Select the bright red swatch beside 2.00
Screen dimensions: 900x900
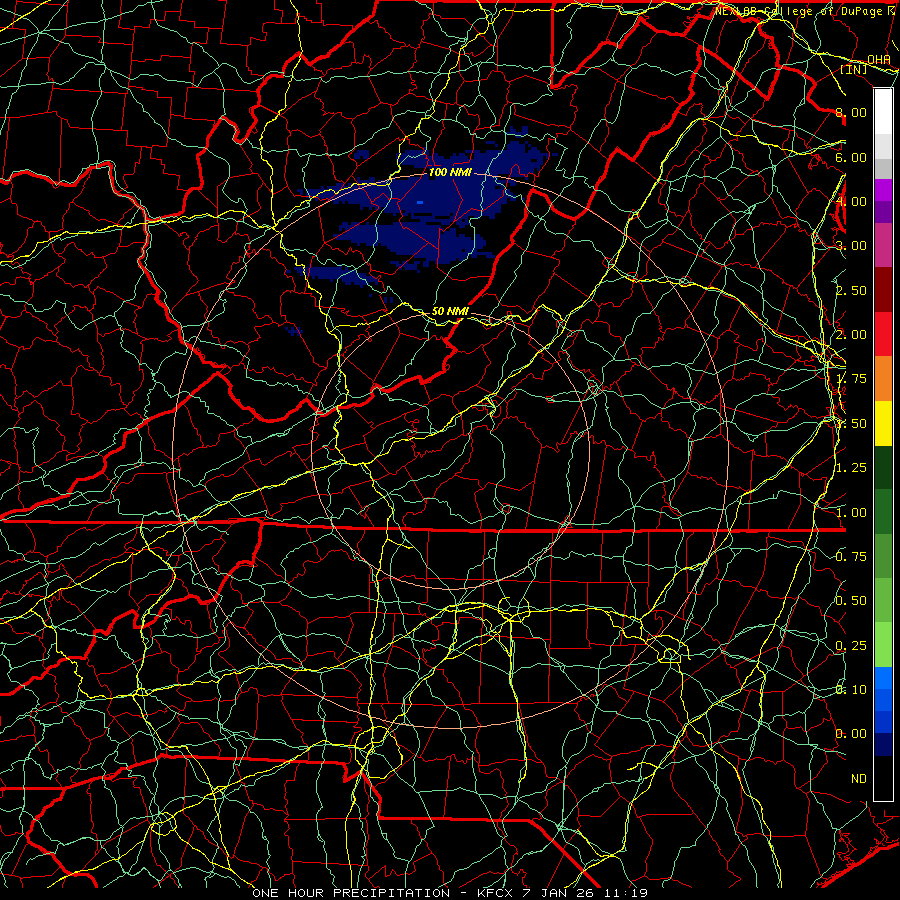(x=883, y=334)
